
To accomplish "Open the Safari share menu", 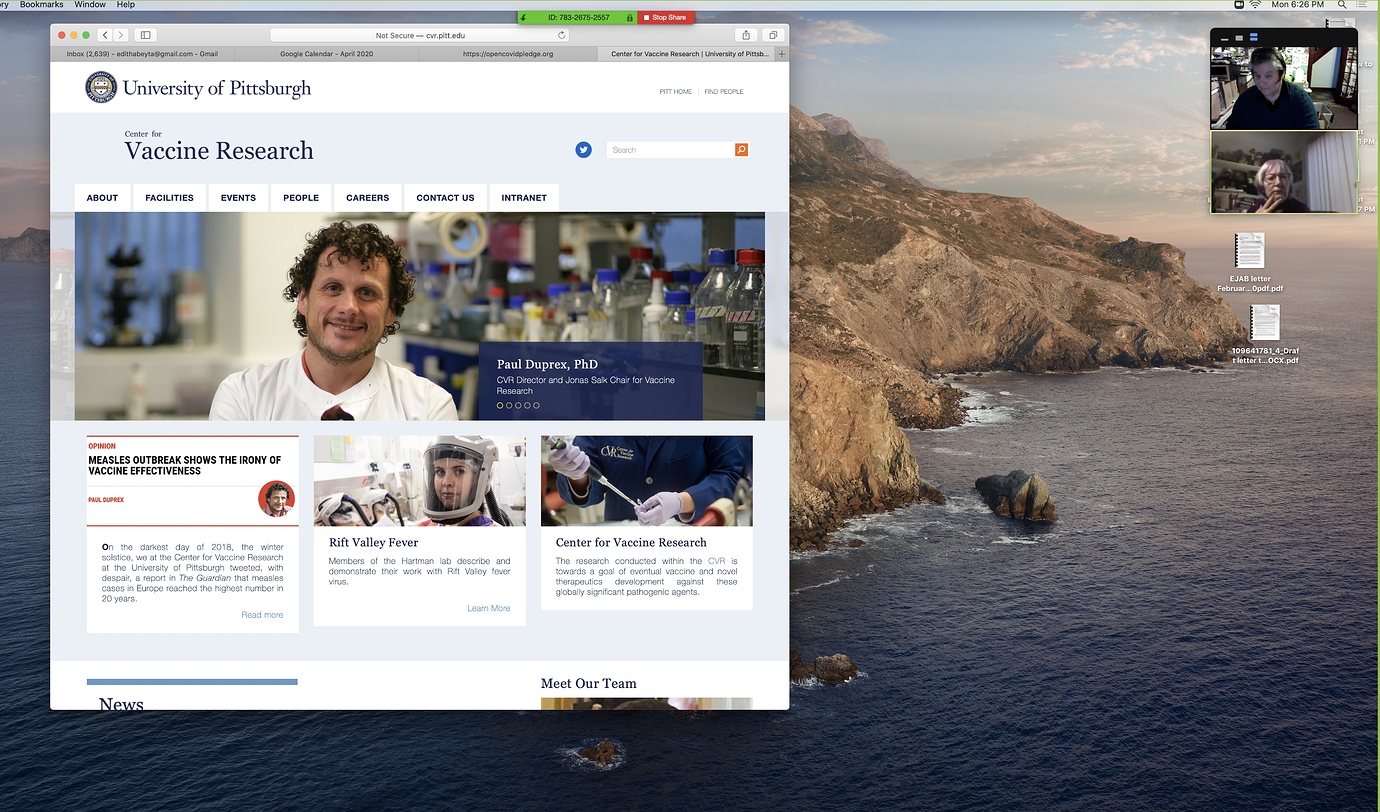I will tap(746, 35).
